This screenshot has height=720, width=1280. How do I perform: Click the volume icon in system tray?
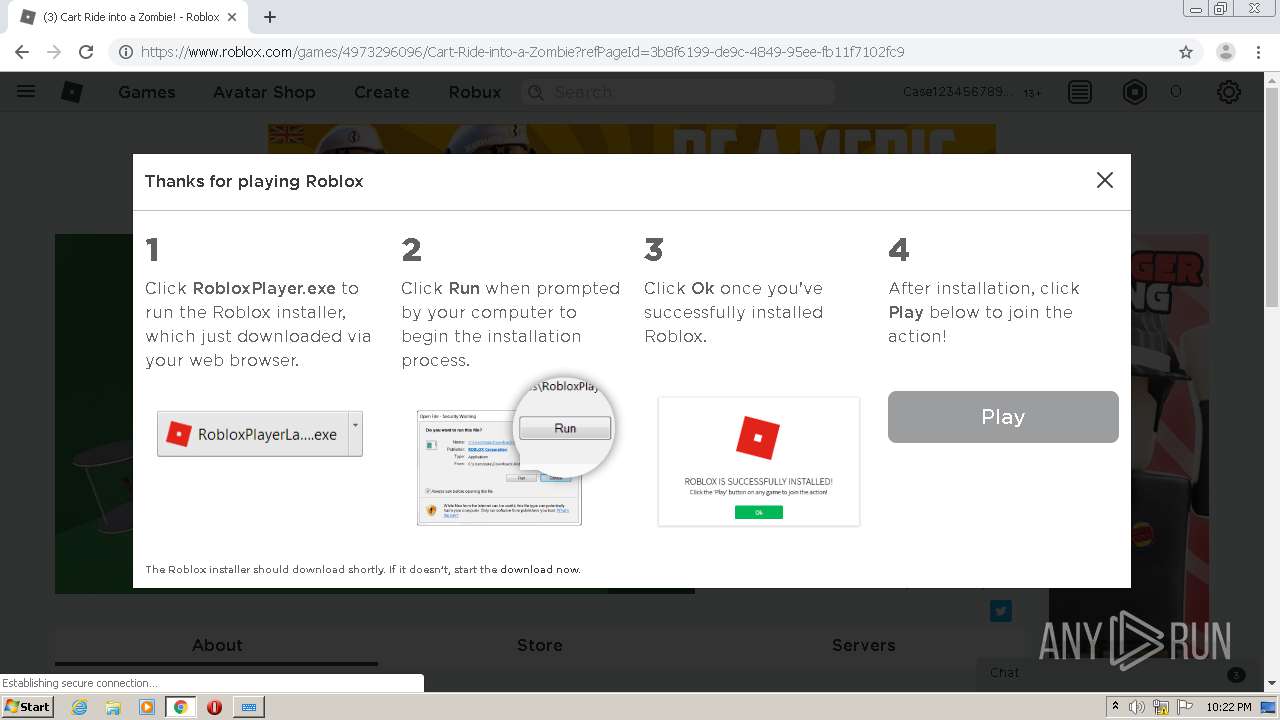pyautogui.click(x=1137, y=707)
